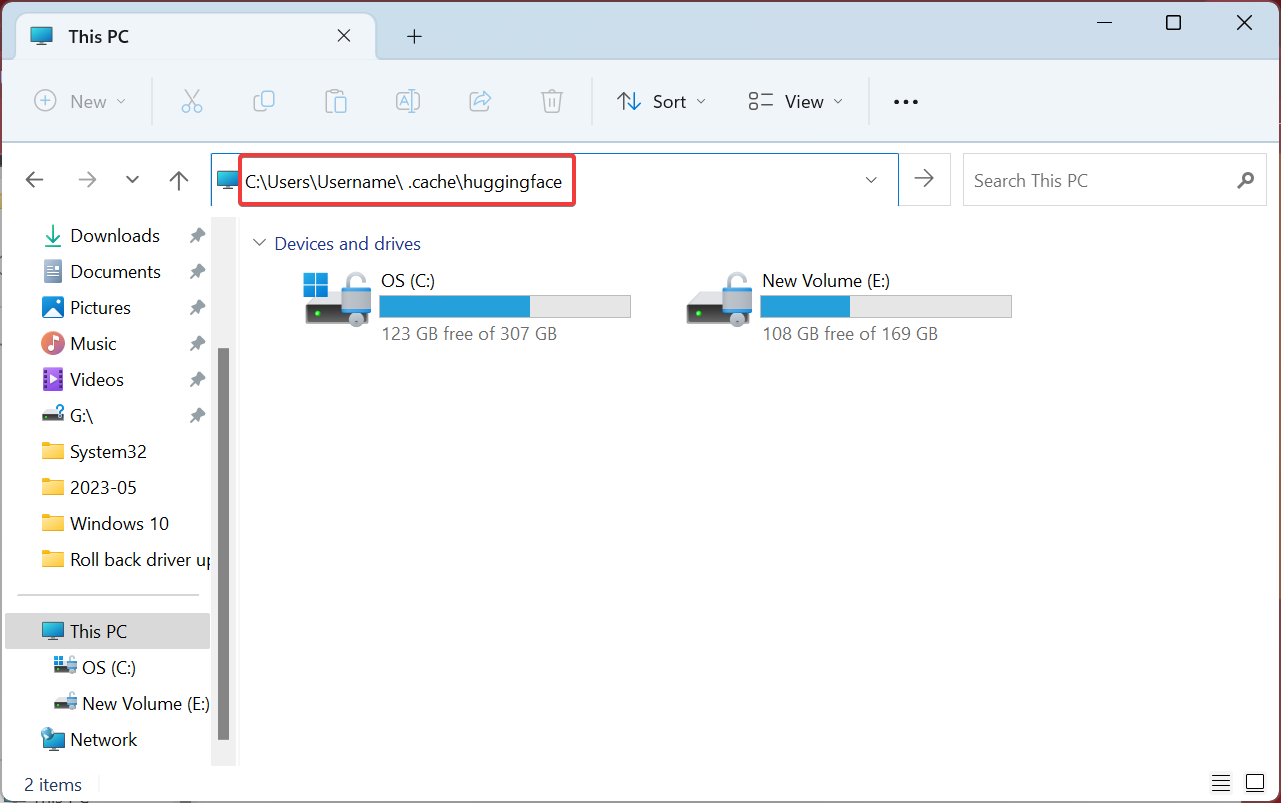Close the This PC tab
The width and height of the screenshot is (1281, 803).
[x=343, y=36]
